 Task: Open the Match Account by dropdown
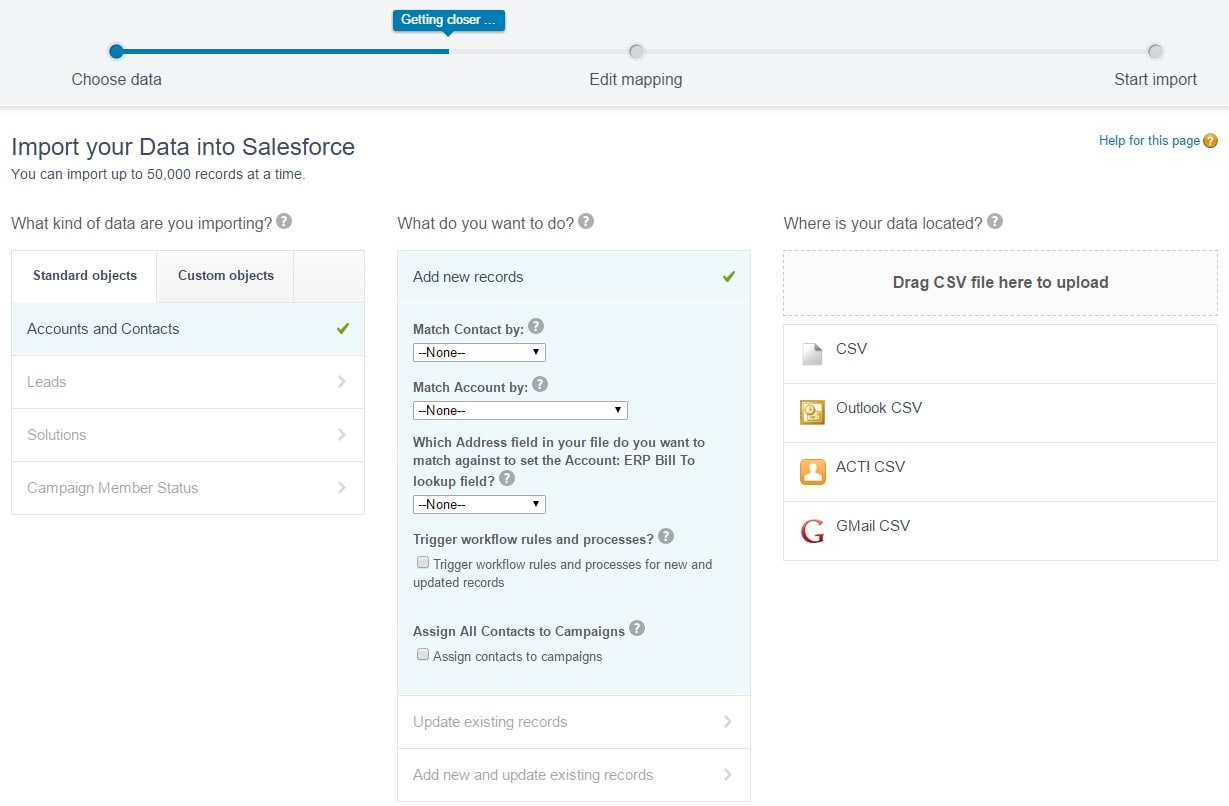point(520,410)
